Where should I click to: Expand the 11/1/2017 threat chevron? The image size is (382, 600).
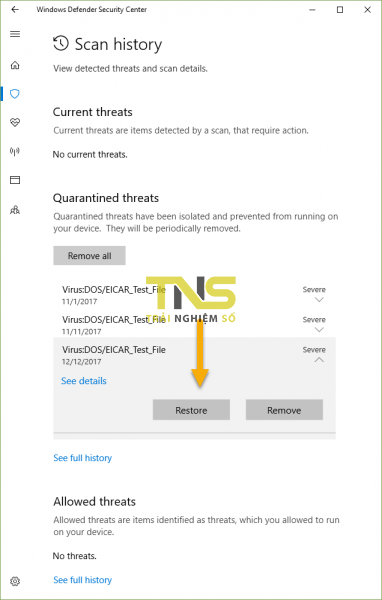click(x=319, y=300)
